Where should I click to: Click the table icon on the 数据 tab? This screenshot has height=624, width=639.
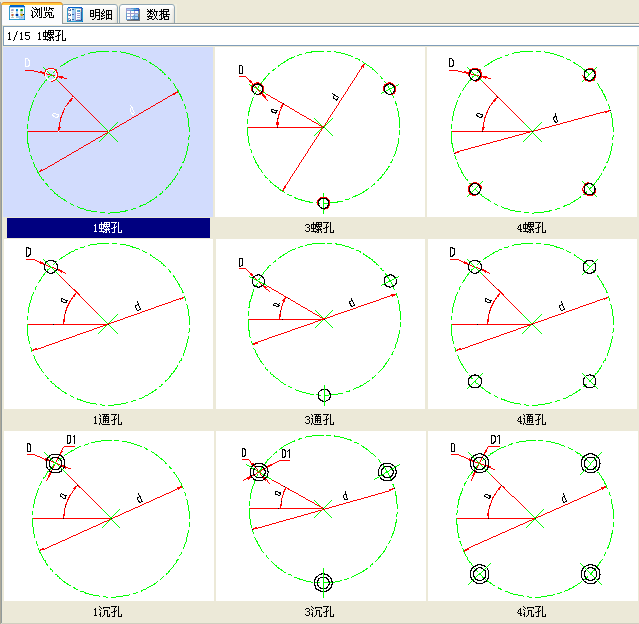(133, 14)
